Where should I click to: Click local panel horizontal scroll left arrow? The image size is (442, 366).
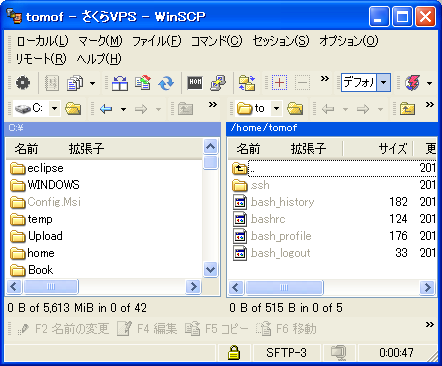coord(14,287)
